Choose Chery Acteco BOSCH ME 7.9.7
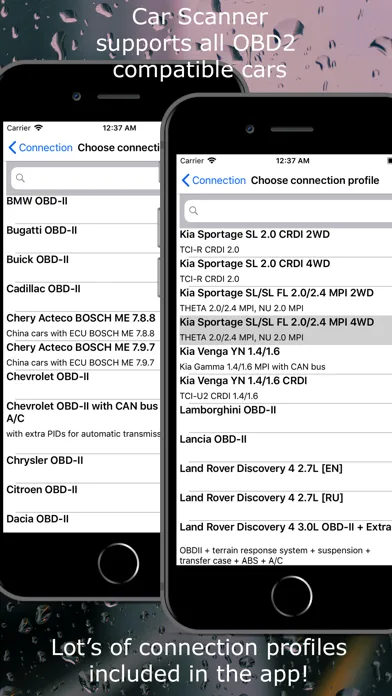 coord(82,355)
